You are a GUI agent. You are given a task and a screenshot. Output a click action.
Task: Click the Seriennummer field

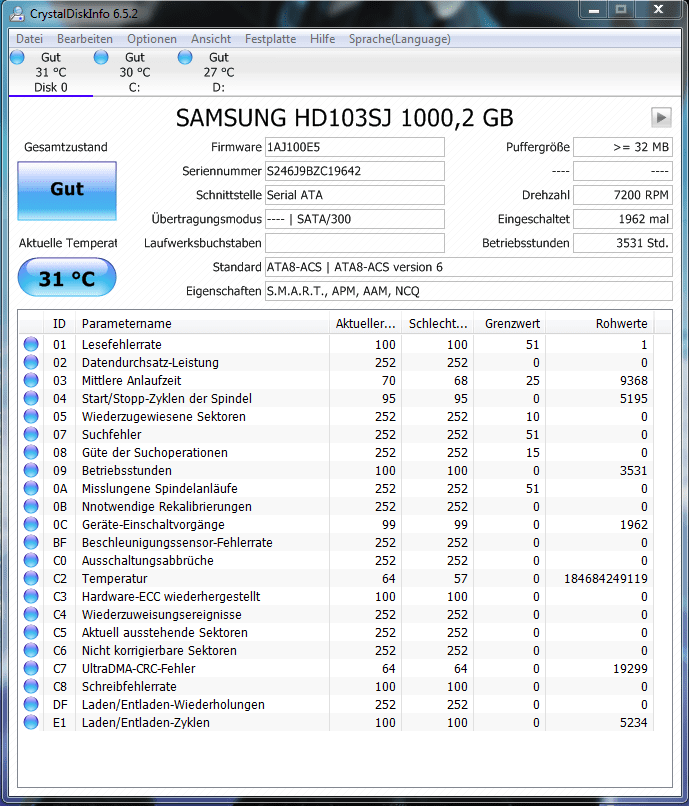click(355, 171)
